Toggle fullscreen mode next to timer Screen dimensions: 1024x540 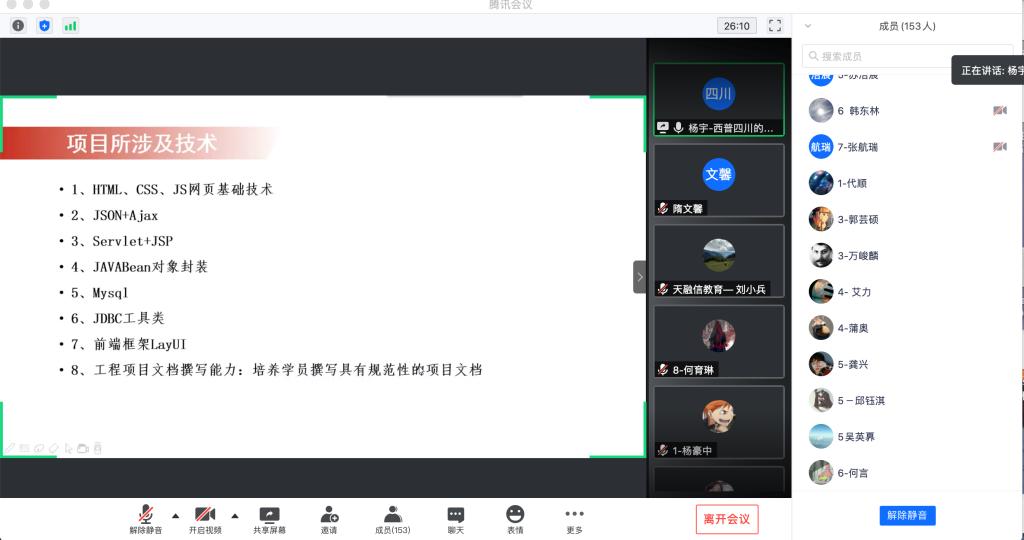tap(775, 26)
